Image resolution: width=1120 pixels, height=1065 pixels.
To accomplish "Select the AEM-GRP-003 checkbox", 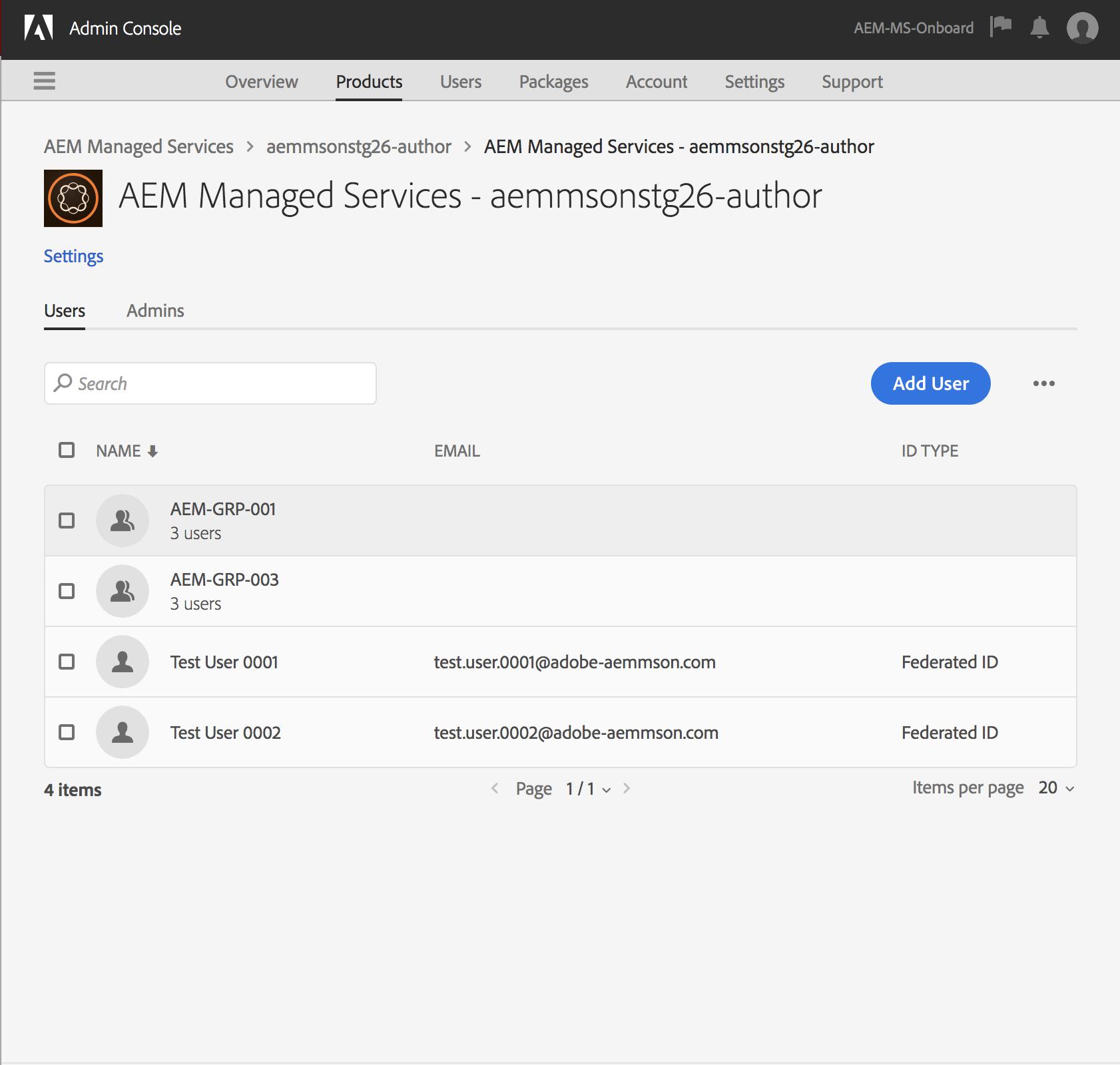I will click(66, 591).
